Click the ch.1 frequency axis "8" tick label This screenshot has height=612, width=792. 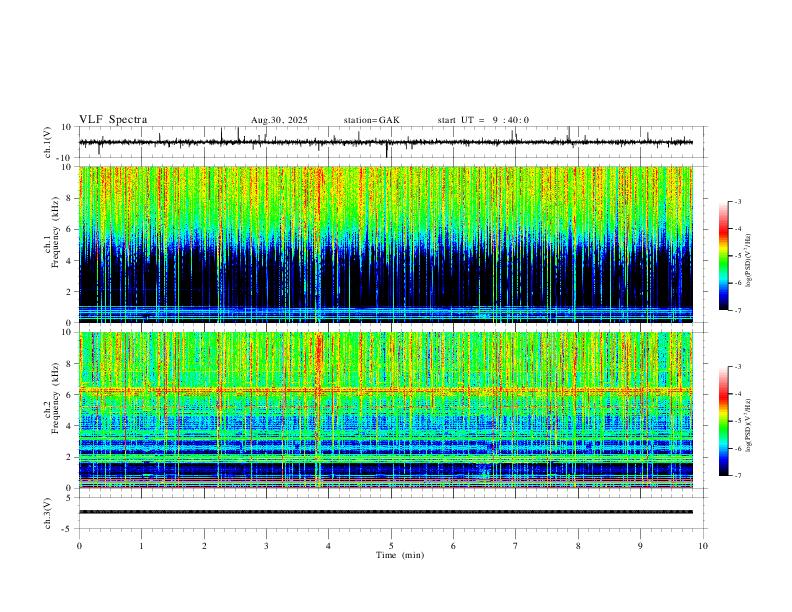coord(70,198)
